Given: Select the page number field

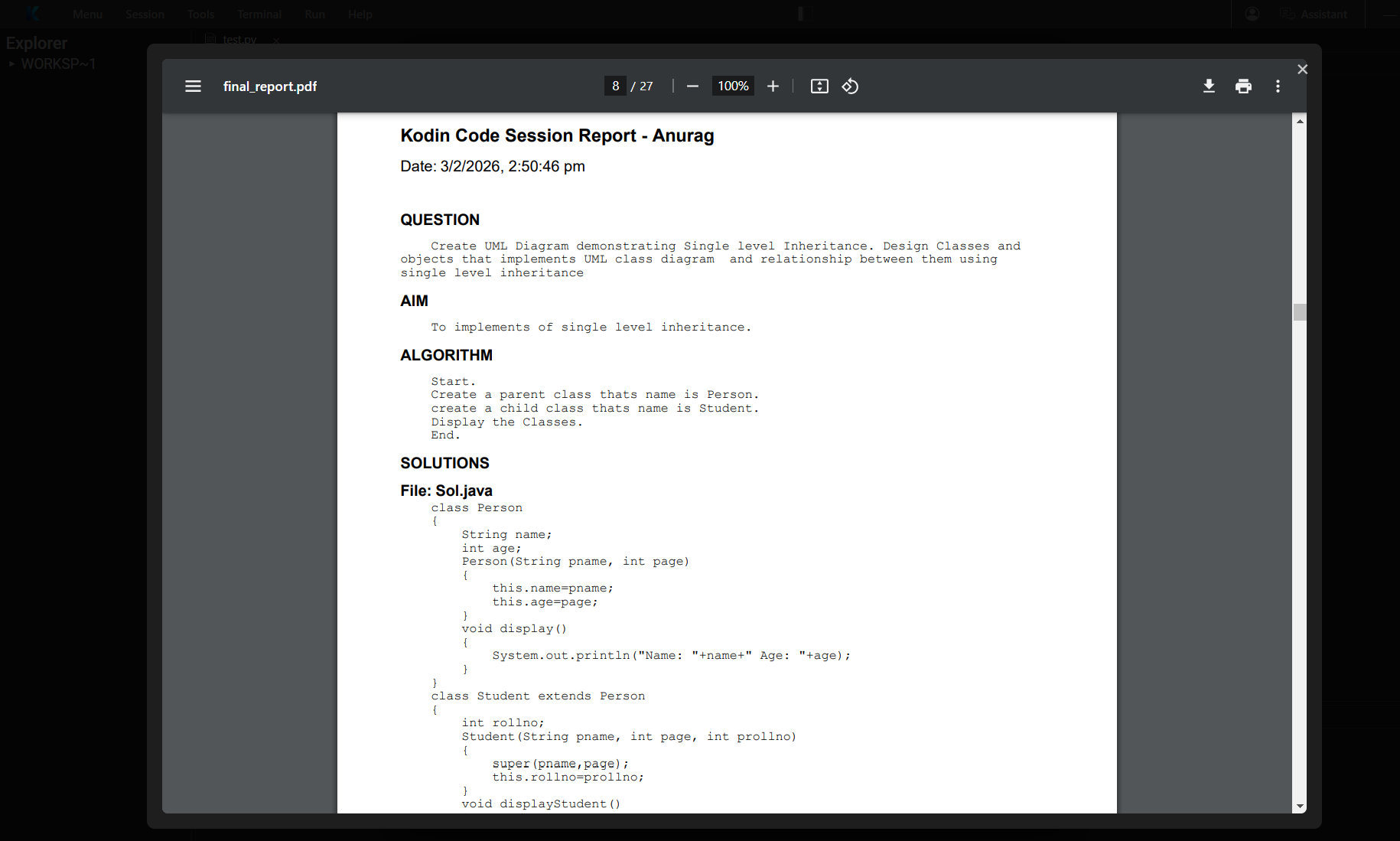Looking at the screenshot, I should [x=615, y=86].
